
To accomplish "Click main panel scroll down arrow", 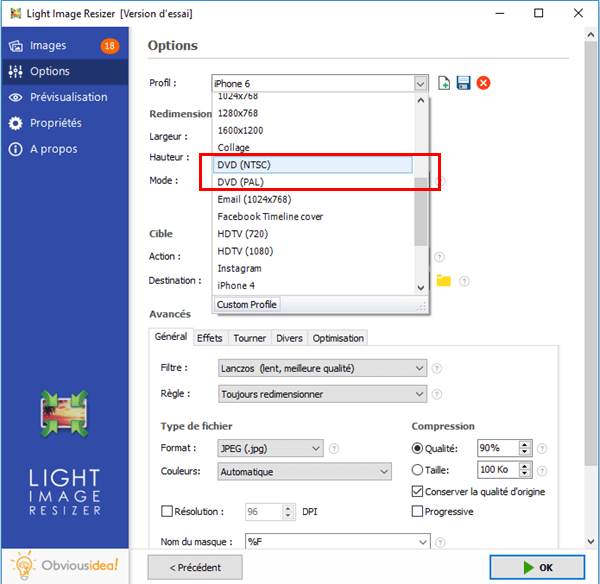I will (591, 542).
